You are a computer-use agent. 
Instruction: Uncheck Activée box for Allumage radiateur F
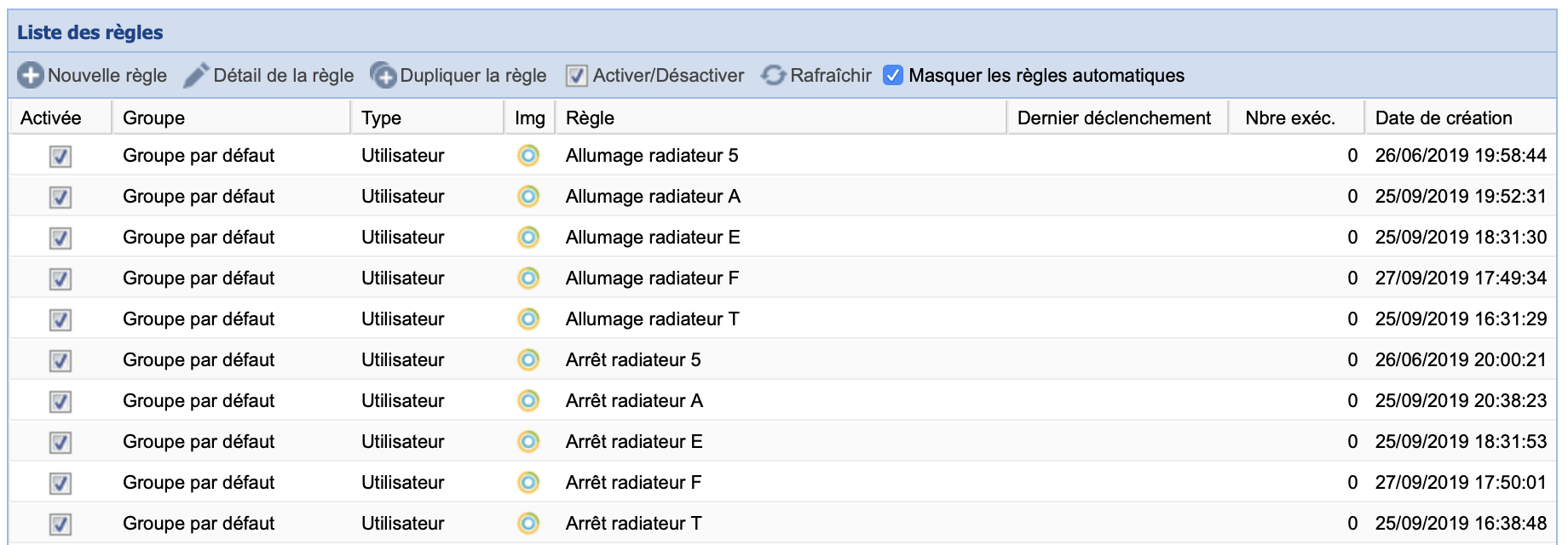[60, 278]
